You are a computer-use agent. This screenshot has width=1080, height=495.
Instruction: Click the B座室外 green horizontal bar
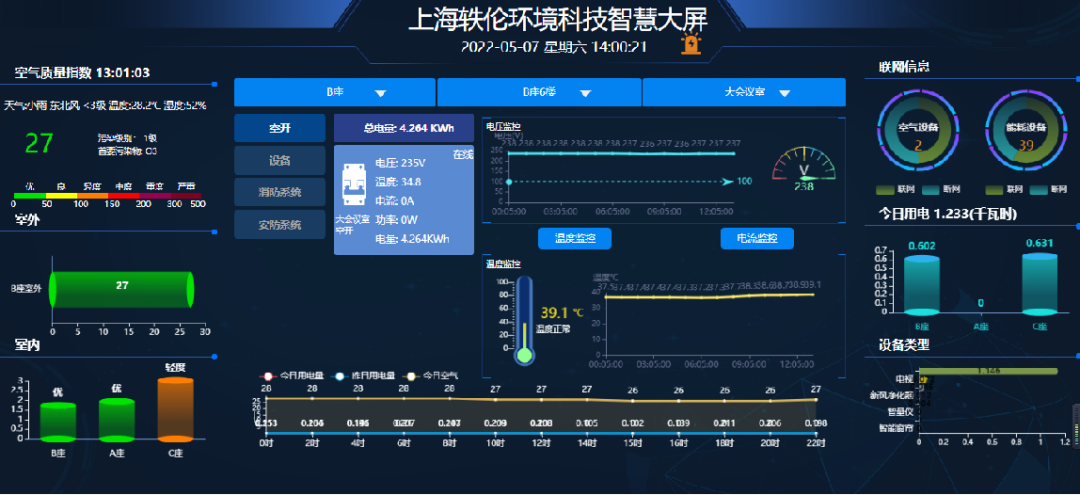(x=122, y=289)
